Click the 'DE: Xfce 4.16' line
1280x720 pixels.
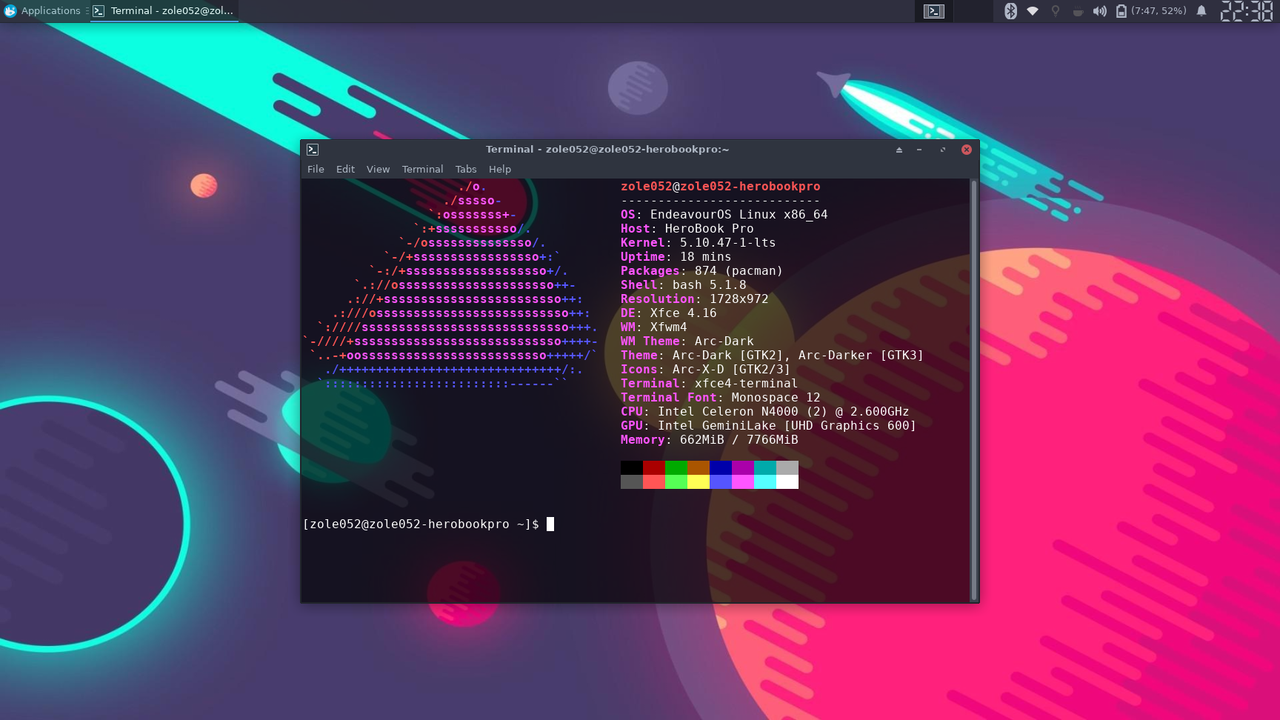point(668,313)
